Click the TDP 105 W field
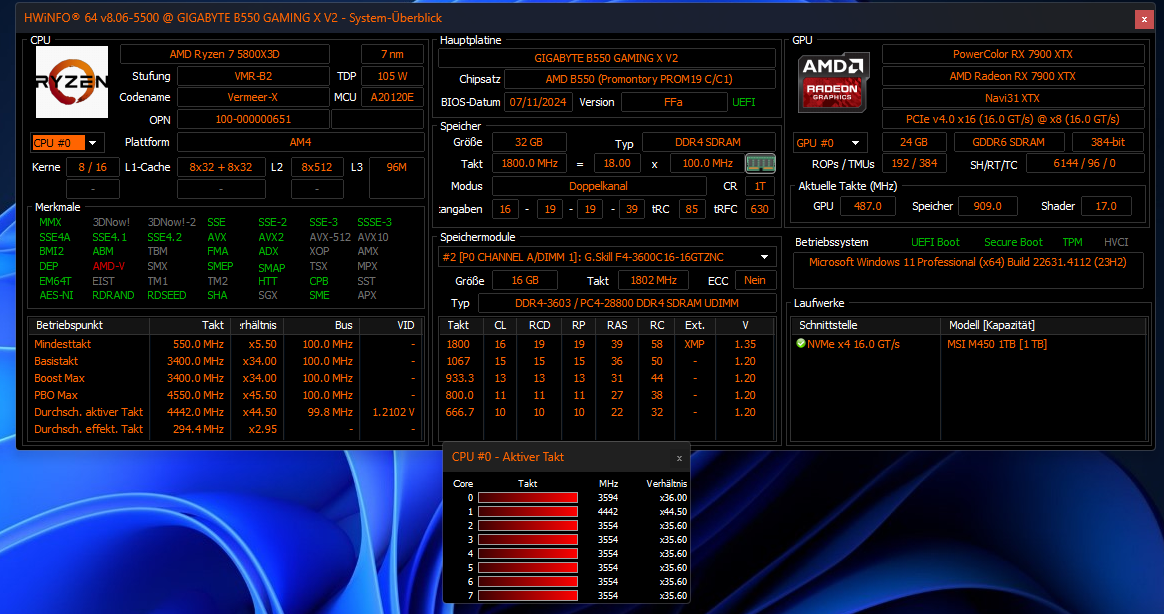Screen dimensions: 1164x614 [392, 76]
